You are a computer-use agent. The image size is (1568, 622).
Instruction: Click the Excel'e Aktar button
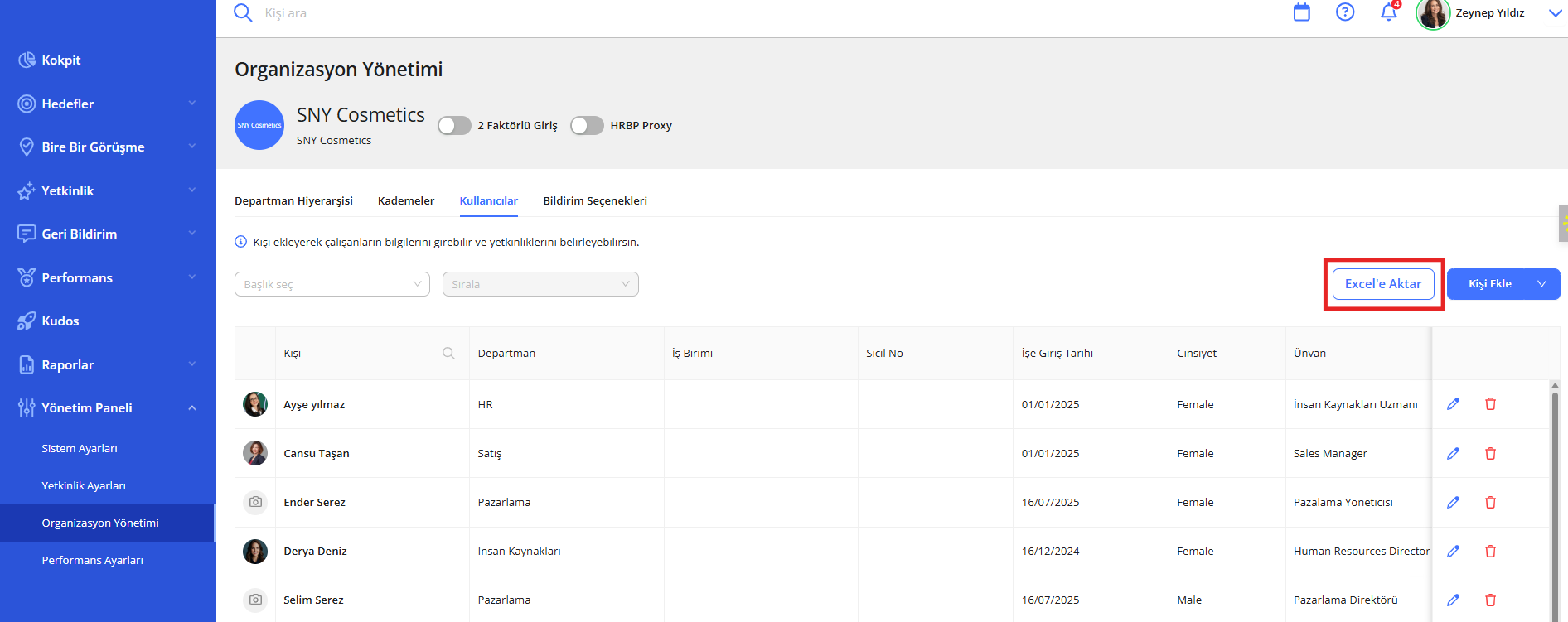(1382, 284)
